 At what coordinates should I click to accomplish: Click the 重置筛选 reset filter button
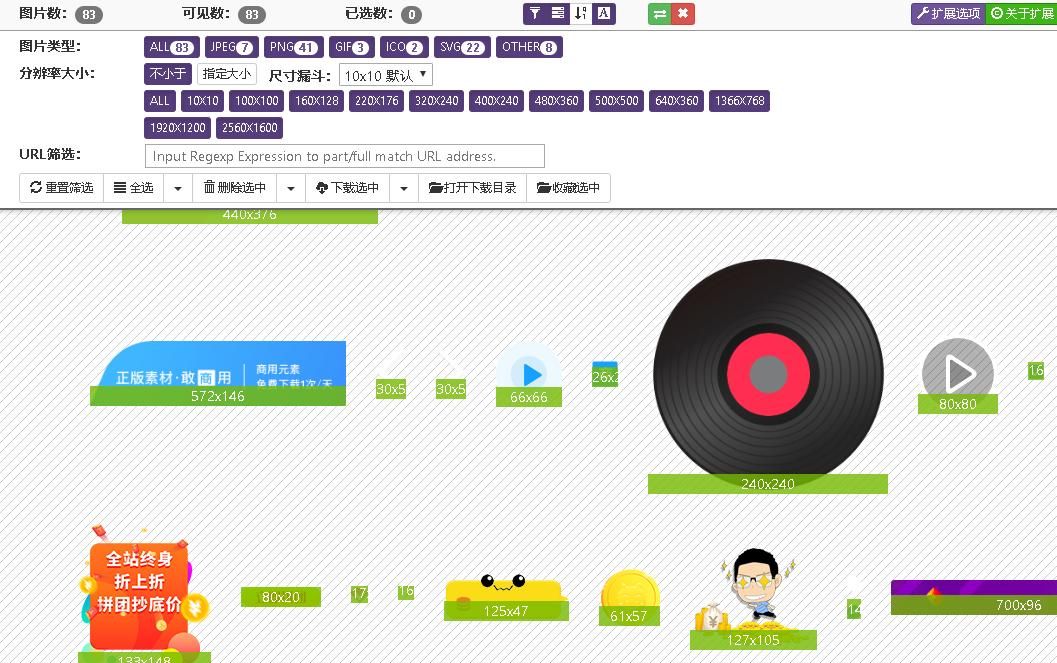(x=60, y=187)
